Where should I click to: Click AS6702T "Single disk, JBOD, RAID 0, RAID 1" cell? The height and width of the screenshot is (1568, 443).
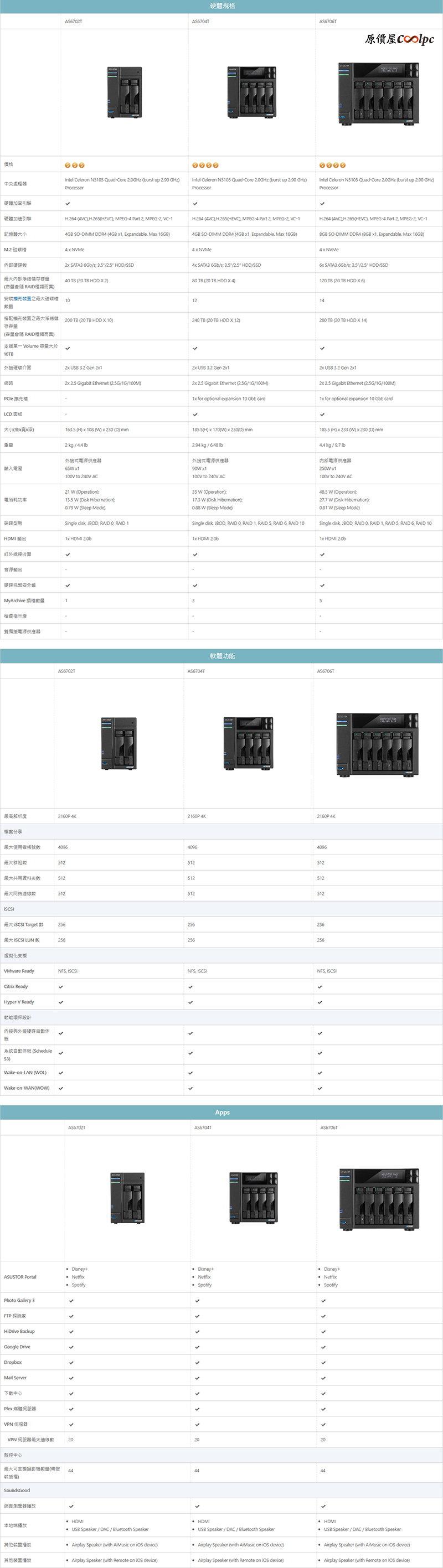[97, 524]
